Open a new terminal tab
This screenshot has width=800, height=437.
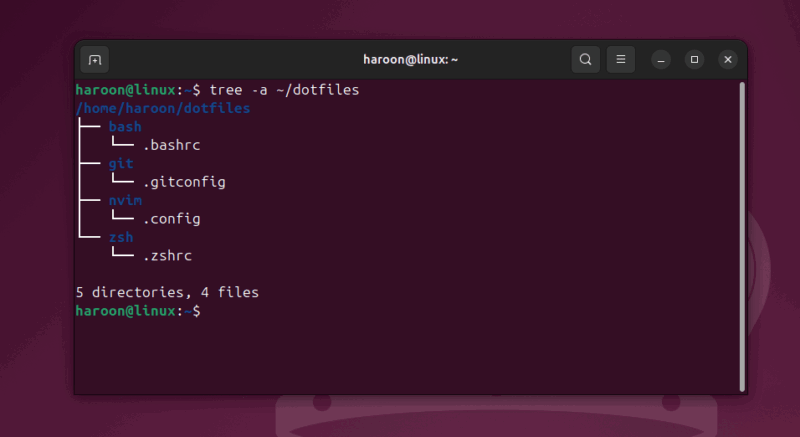95,60
